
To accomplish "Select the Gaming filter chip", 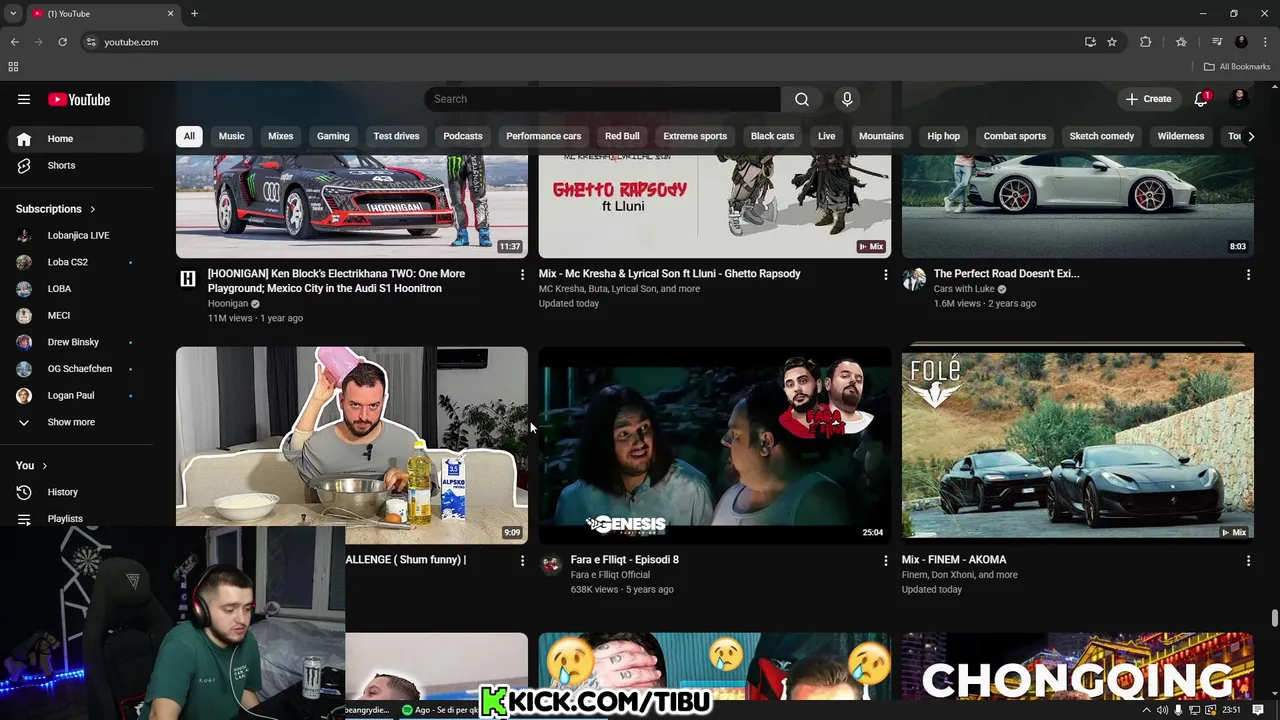I will [x=333, y=136].
